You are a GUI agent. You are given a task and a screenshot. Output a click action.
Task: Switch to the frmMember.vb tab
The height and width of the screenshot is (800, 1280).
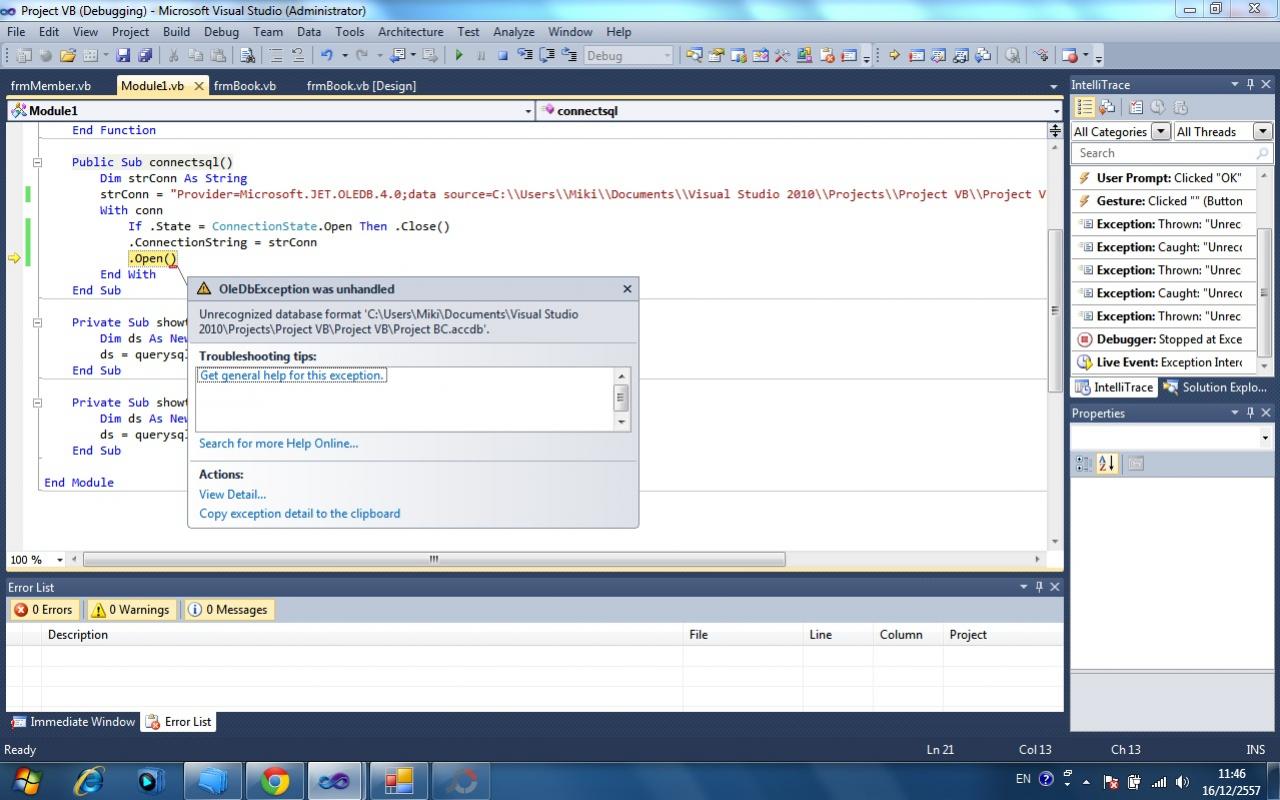coord(50,86)
